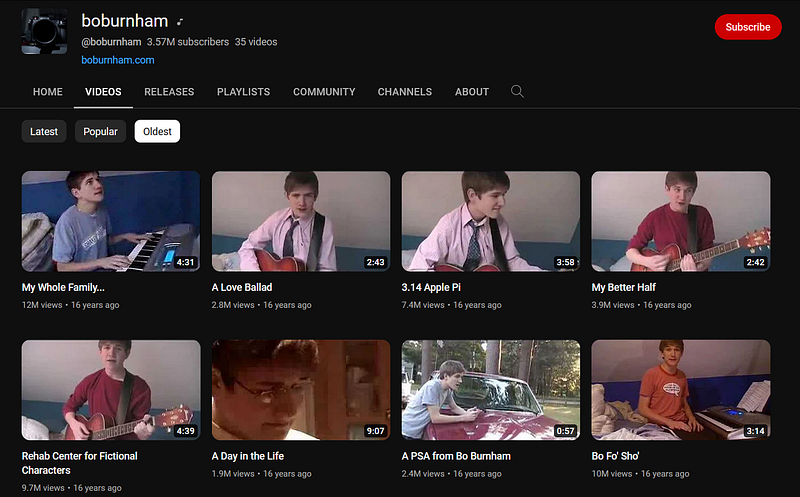Click the 1.9M views text
The height and width of the screenshot is (497, 800).
click(233, 474)
